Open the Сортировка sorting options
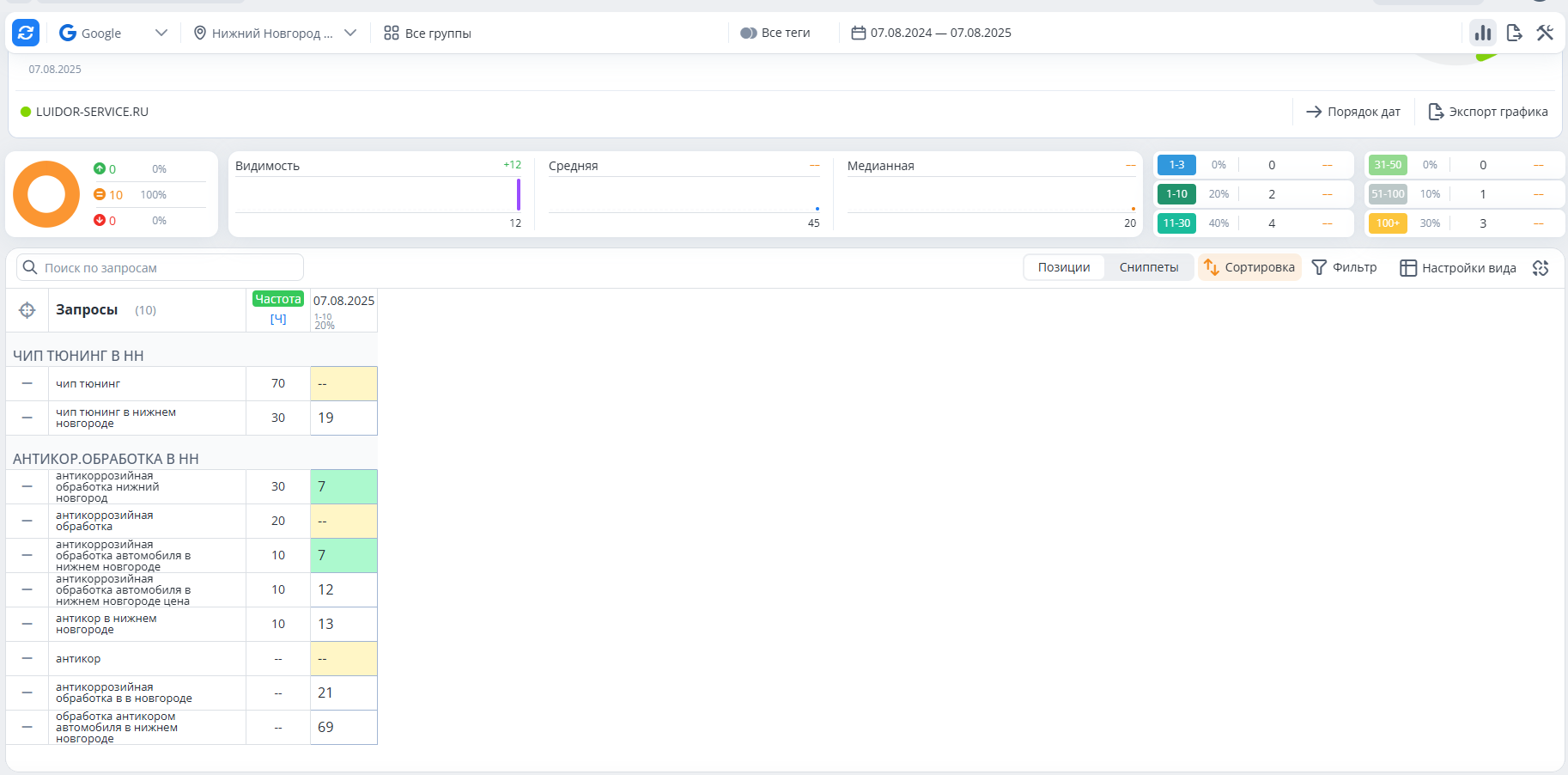 point(1249,267)
